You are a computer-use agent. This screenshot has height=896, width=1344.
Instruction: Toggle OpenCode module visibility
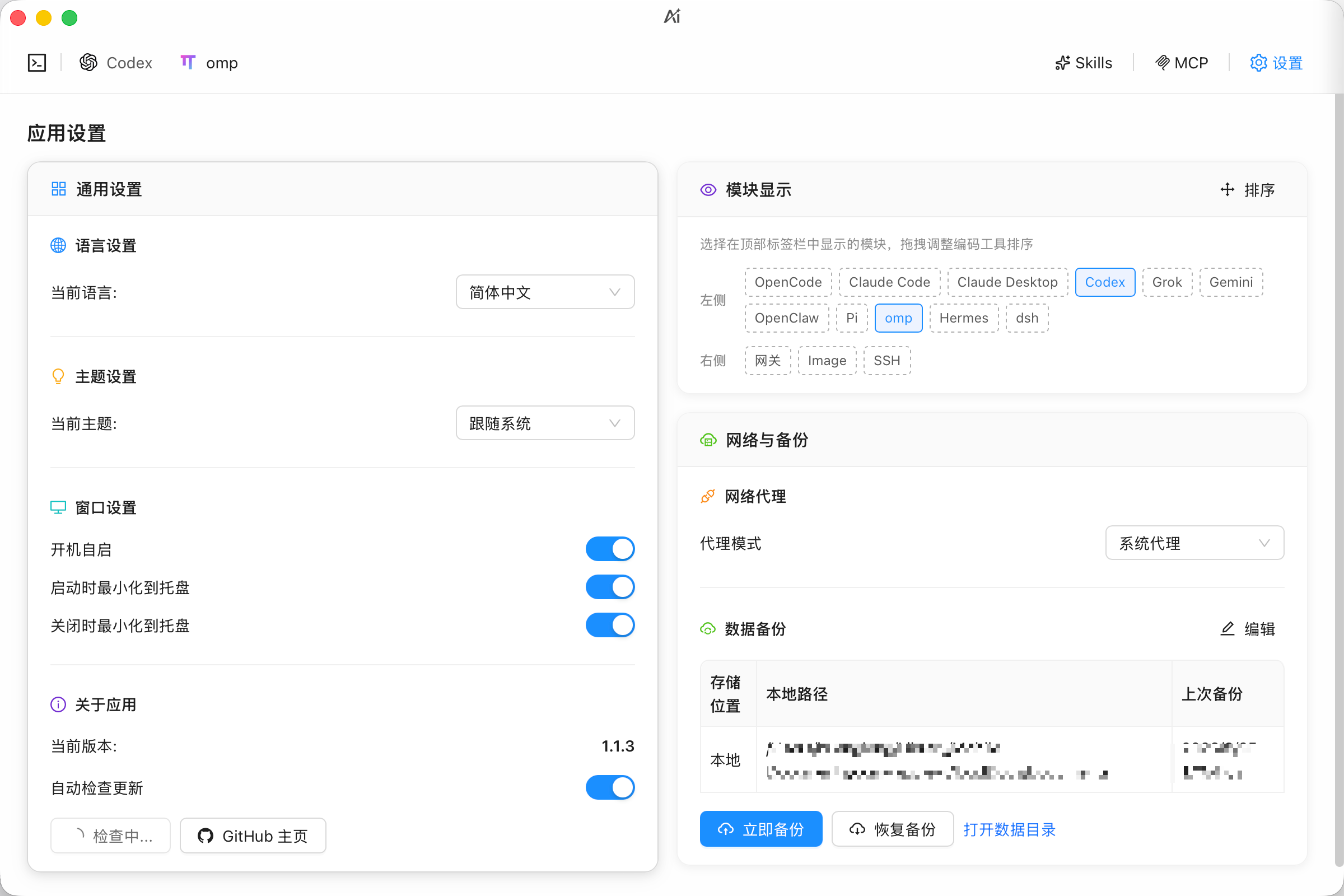788,282
